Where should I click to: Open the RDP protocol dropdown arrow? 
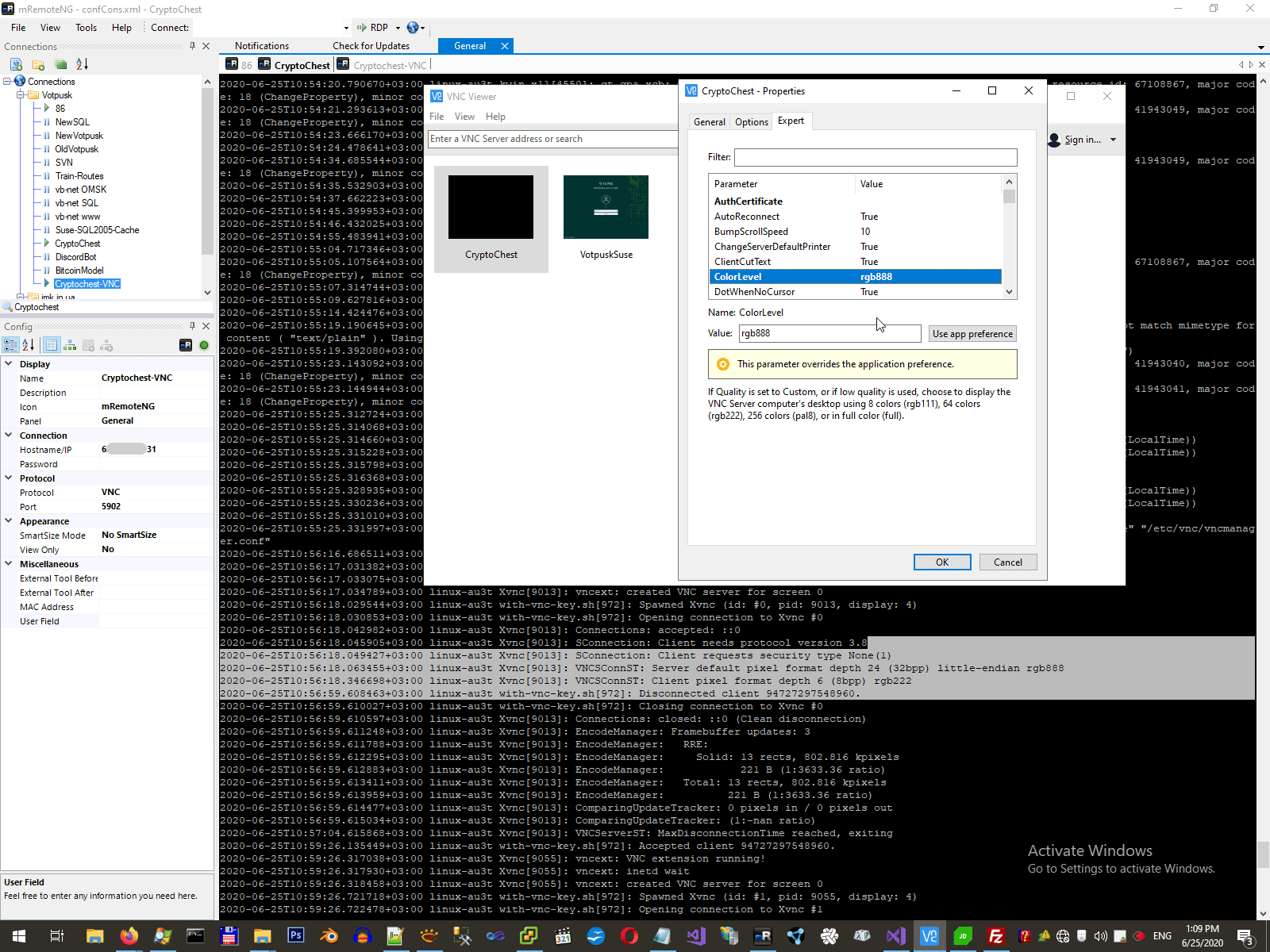click(398, 28)
